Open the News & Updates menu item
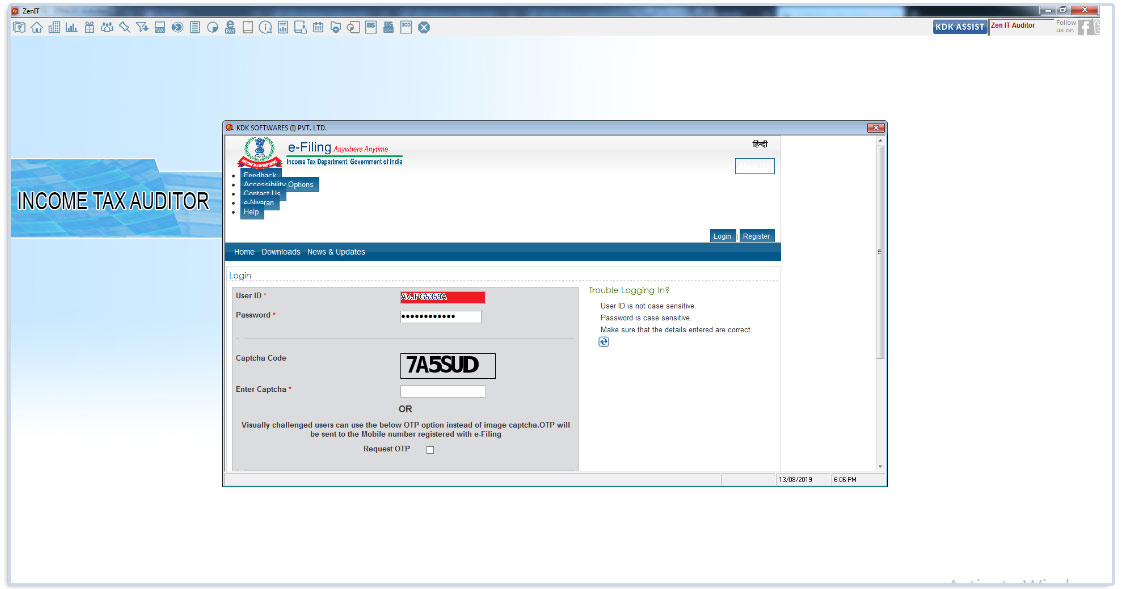Viewport: 1123px width, 589px height. tap(336, 252)
